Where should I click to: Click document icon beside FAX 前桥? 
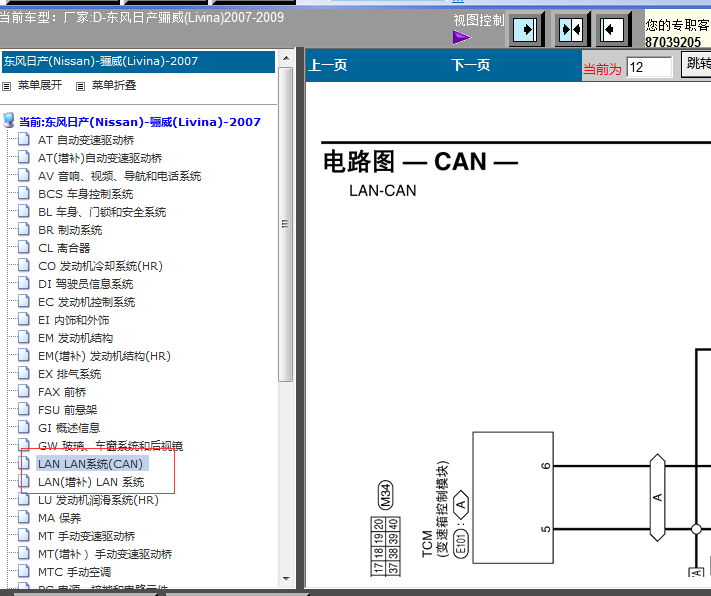click(24, 391)
